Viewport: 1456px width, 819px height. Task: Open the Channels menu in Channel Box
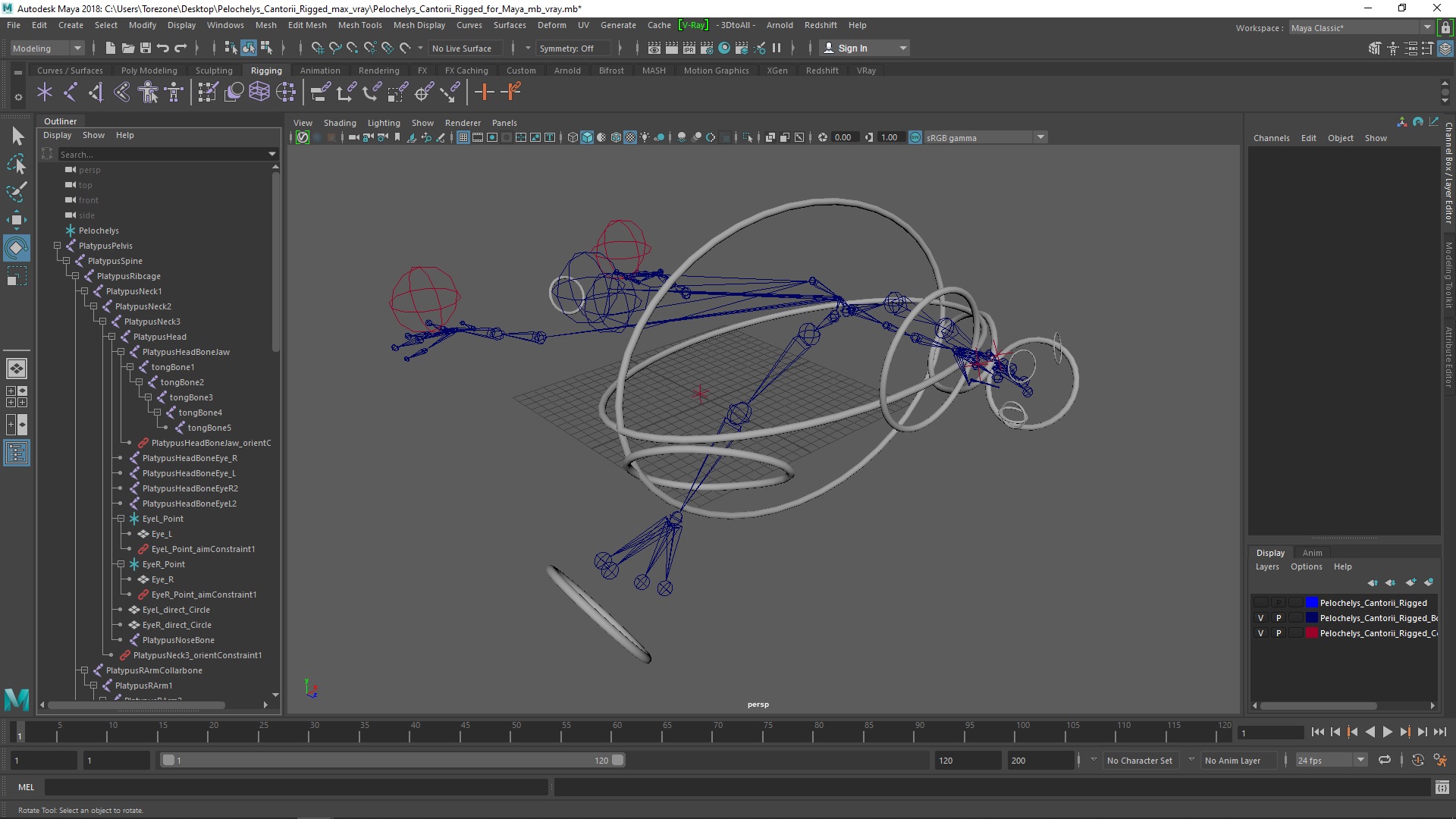(x=1271, y=138)
